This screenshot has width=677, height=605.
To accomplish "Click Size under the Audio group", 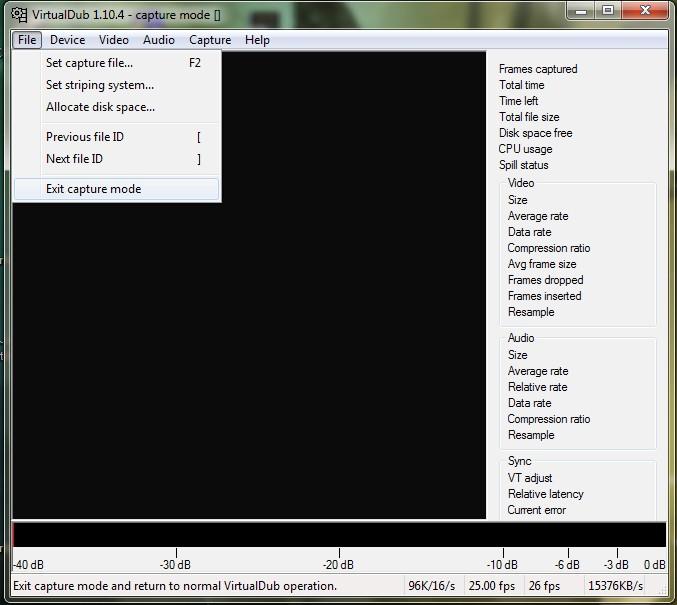I will pos(518,355).
